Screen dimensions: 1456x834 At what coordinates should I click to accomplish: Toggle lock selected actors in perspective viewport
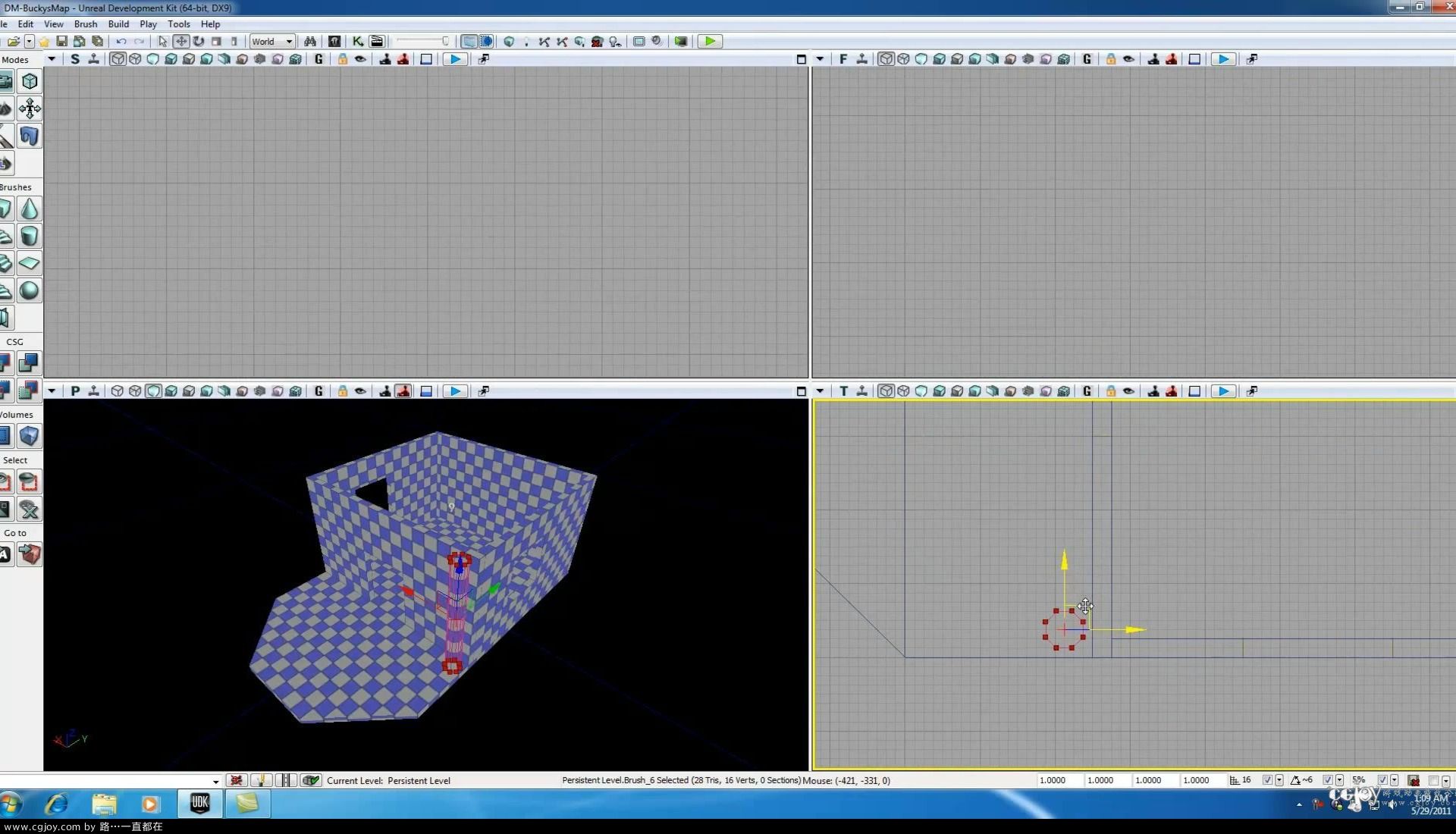[x=343, y=391]
